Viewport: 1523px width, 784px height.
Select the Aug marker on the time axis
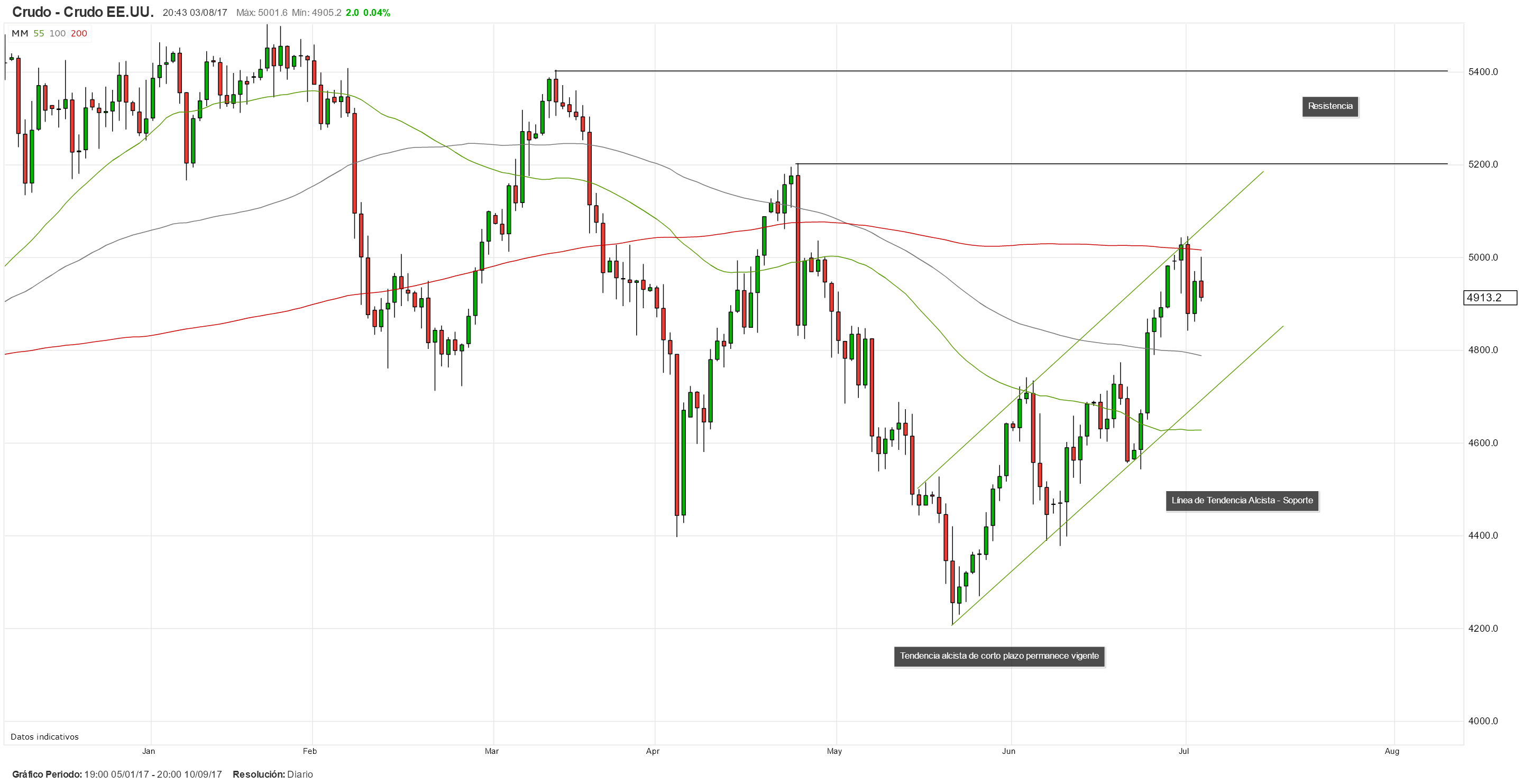point(1392,751)
